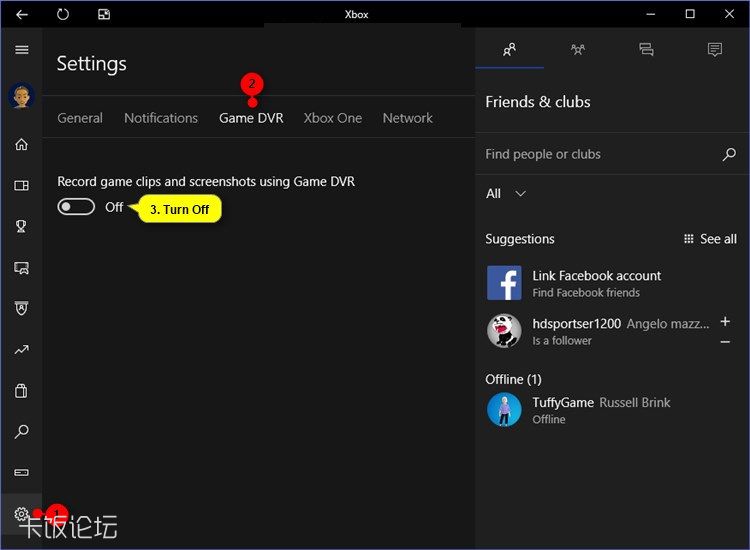
Task: Switch to the Notifications tab
Action: tap(161, 118)
